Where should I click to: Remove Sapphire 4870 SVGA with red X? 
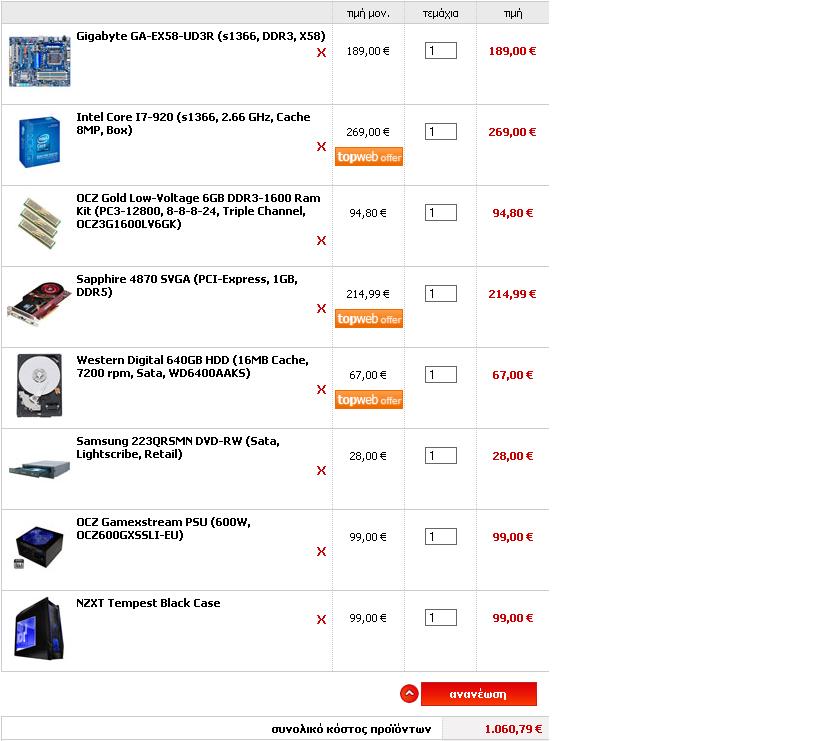tap(321, 309)
